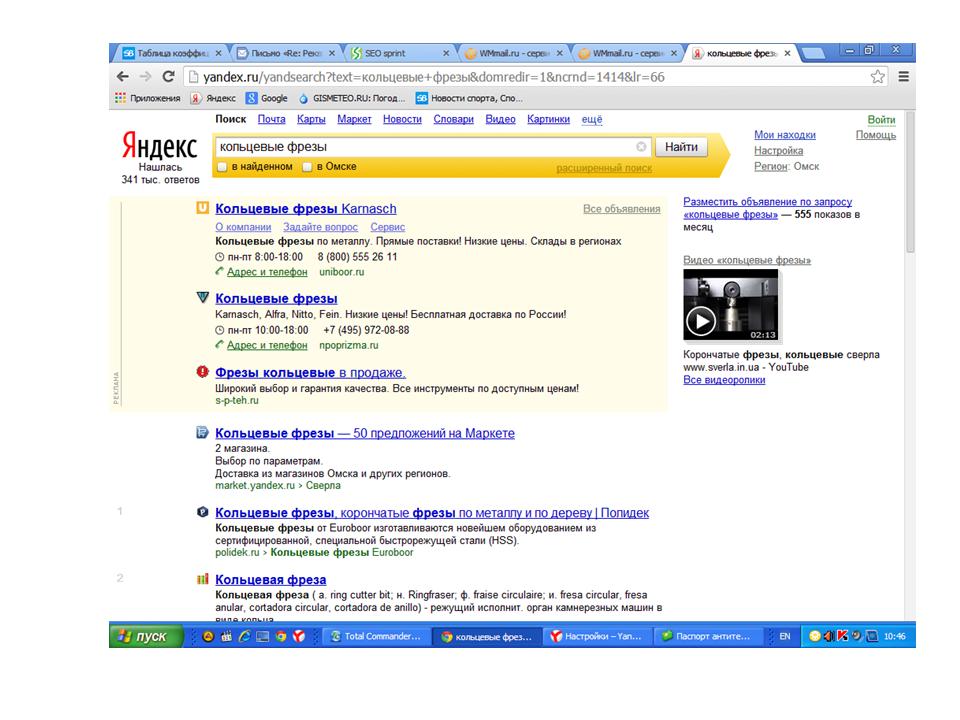The height and width of the screenshot is (720, 960).
Task: Expand the 'ещё' services dropdown
Action: coord(591,119)
